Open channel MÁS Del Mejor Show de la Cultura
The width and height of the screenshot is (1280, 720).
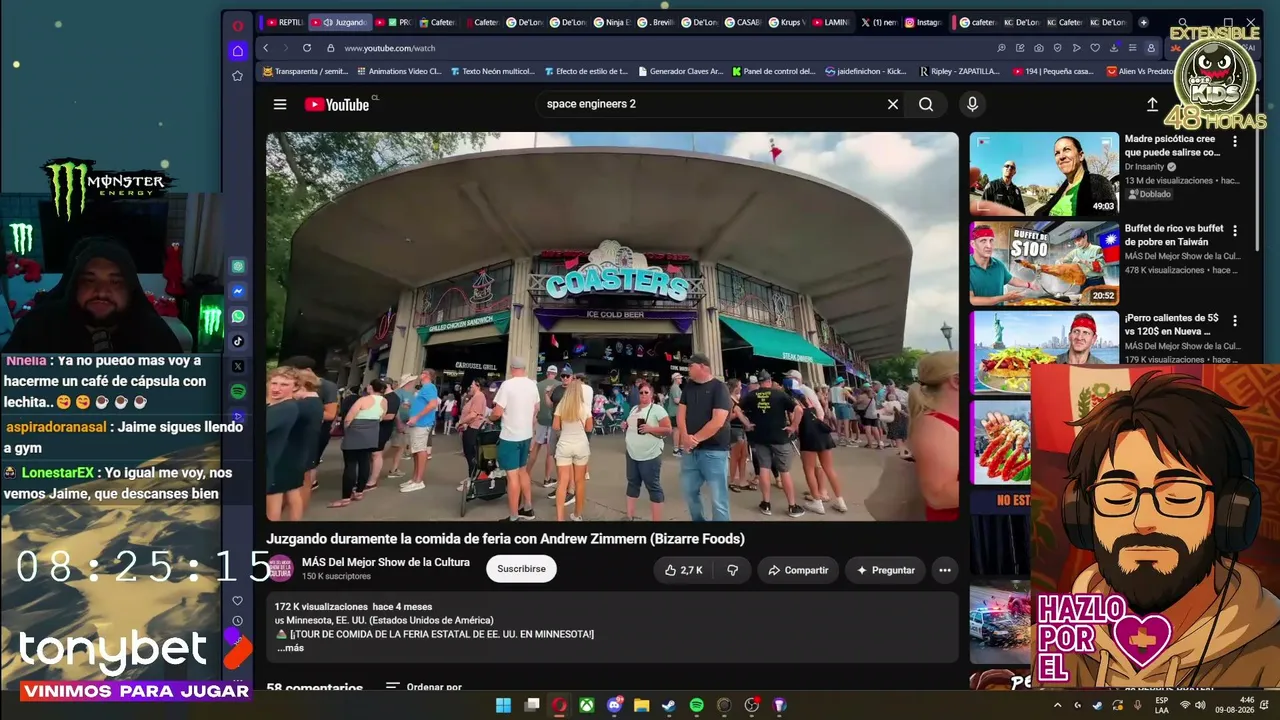point(386,562)
